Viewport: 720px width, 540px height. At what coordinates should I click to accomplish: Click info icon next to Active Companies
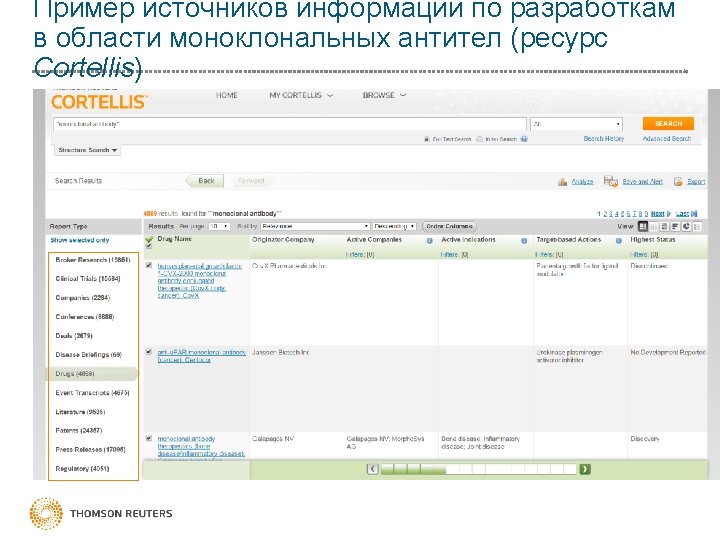[429, 241]
